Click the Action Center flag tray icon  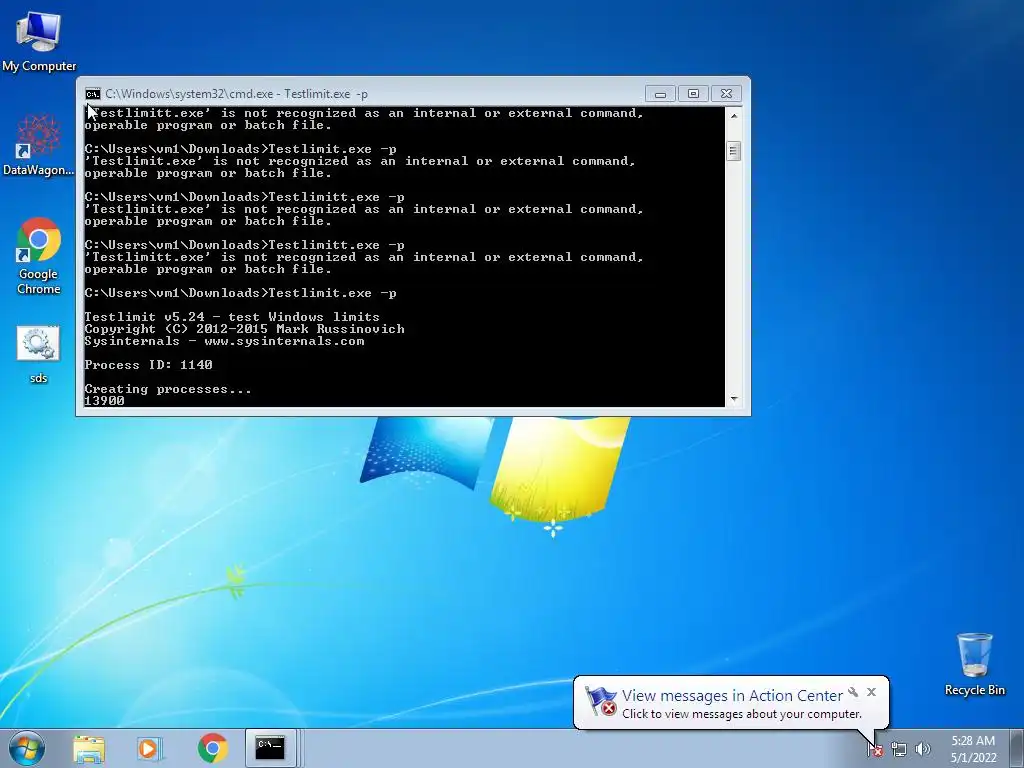tap(875, 749)
